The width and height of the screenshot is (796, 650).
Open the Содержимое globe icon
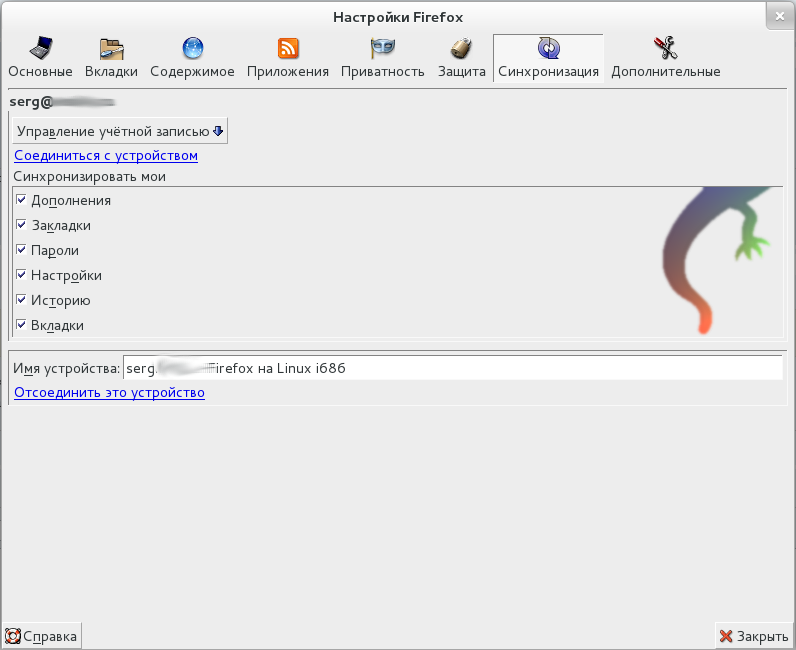coord(193,48)
